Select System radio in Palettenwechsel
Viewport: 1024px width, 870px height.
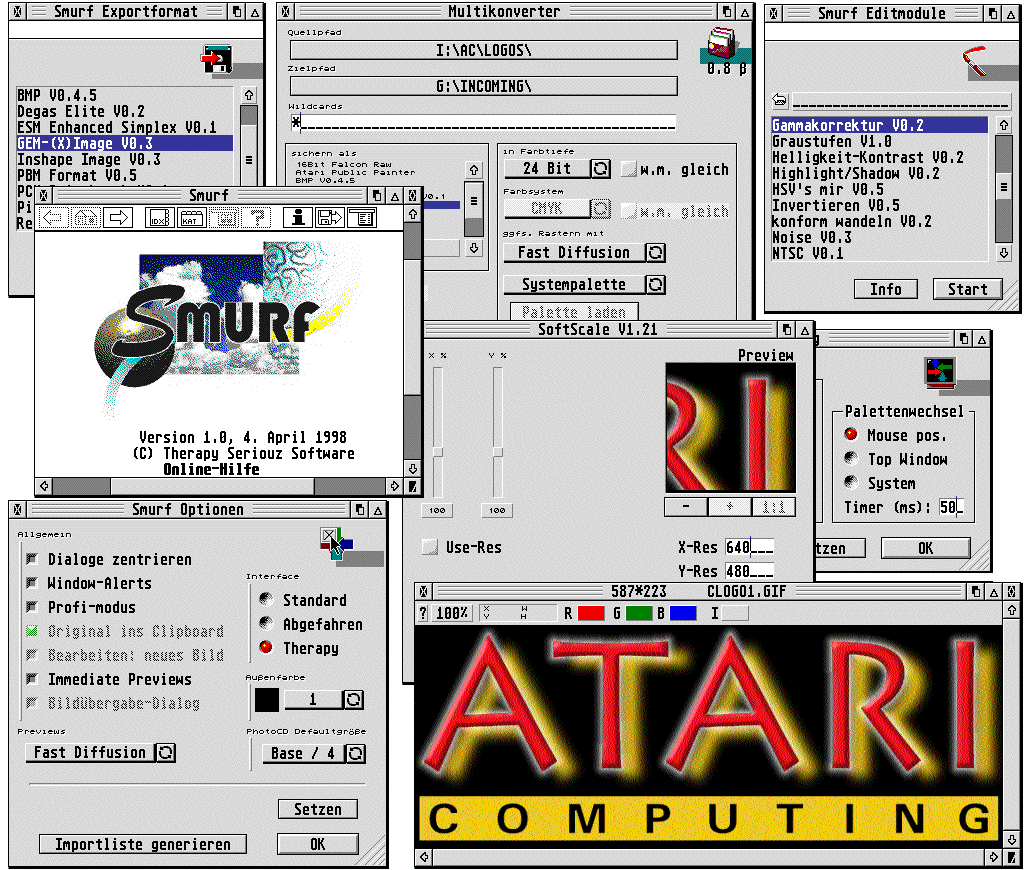click(x=850, y=482)
